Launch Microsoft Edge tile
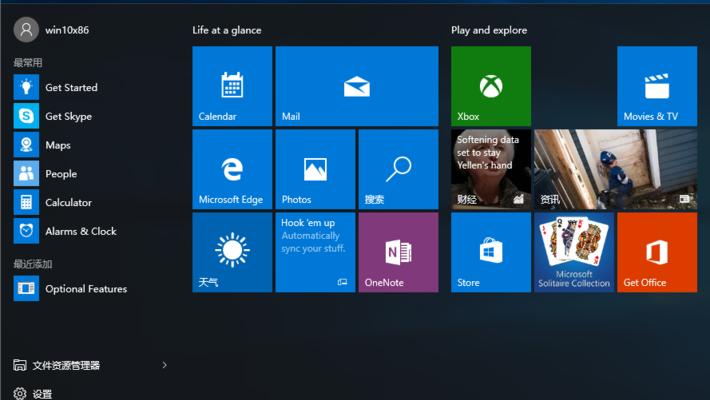 tap(232, 169)
